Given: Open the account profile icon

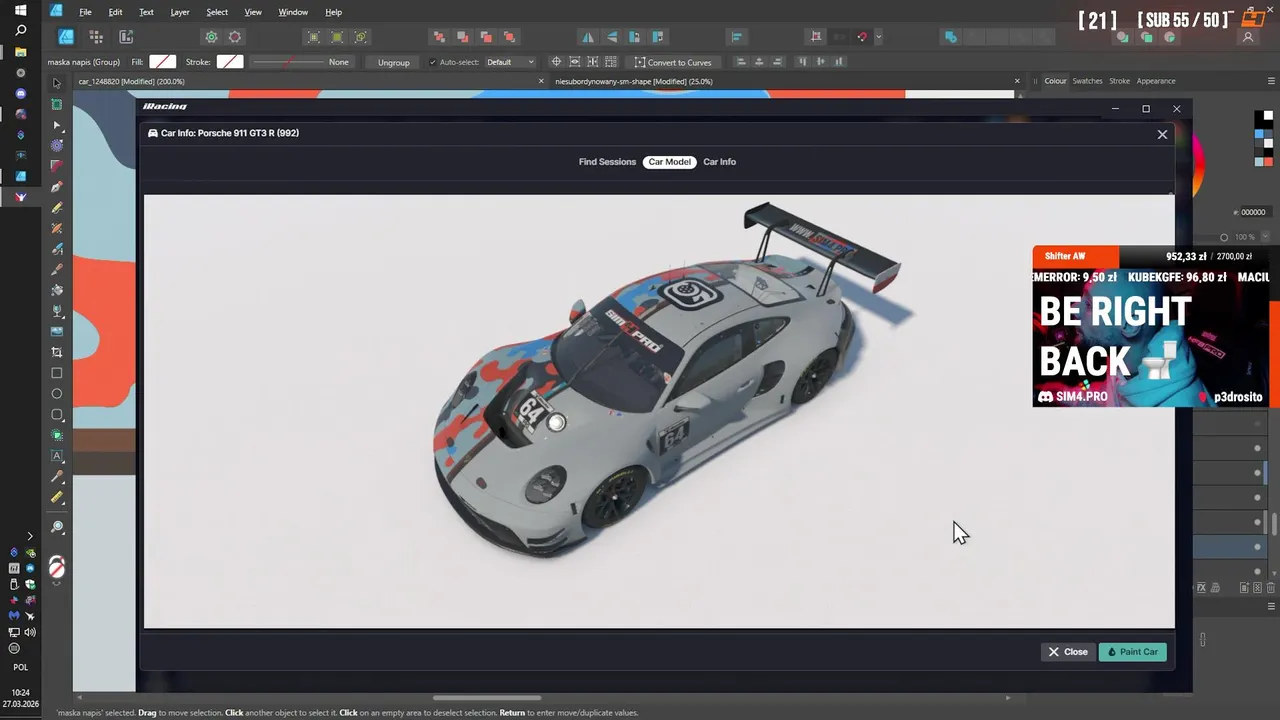Looking at the screenshot, I should [x=1248, y=37].
